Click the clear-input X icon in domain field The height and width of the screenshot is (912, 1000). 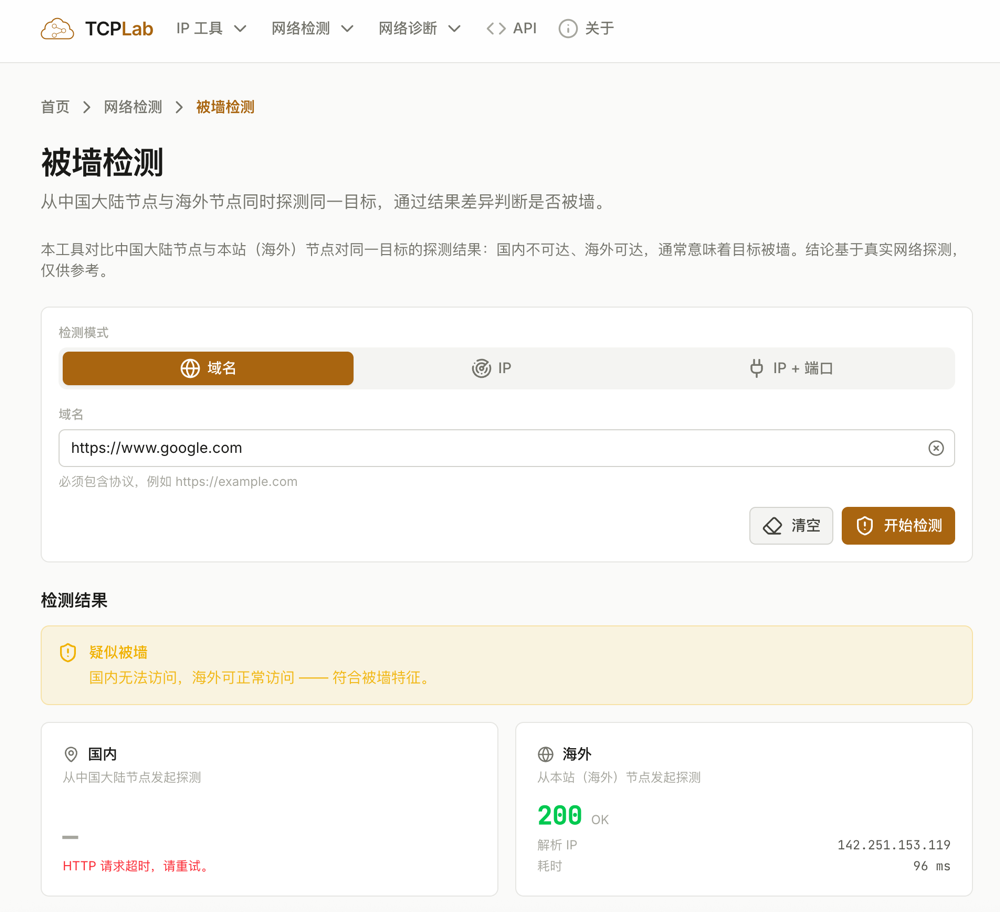[936, 448]
